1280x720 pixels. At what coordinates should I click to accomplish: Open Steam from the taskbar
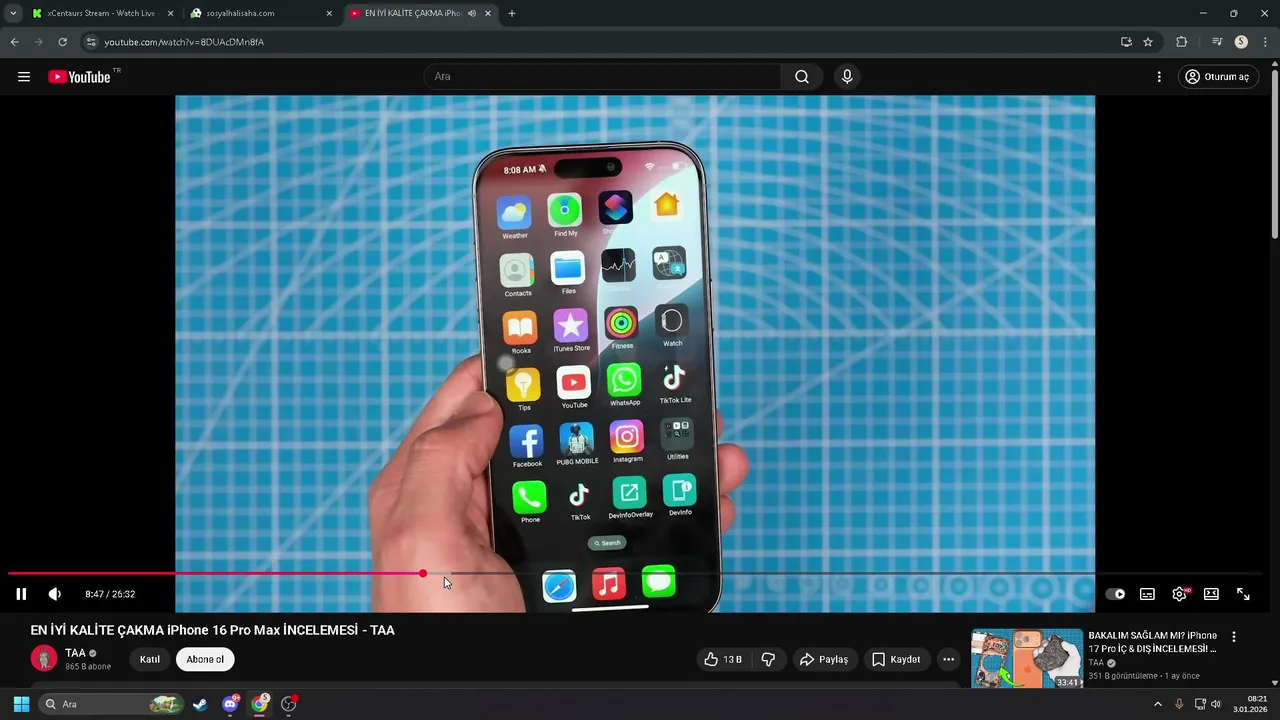point(200,704)
